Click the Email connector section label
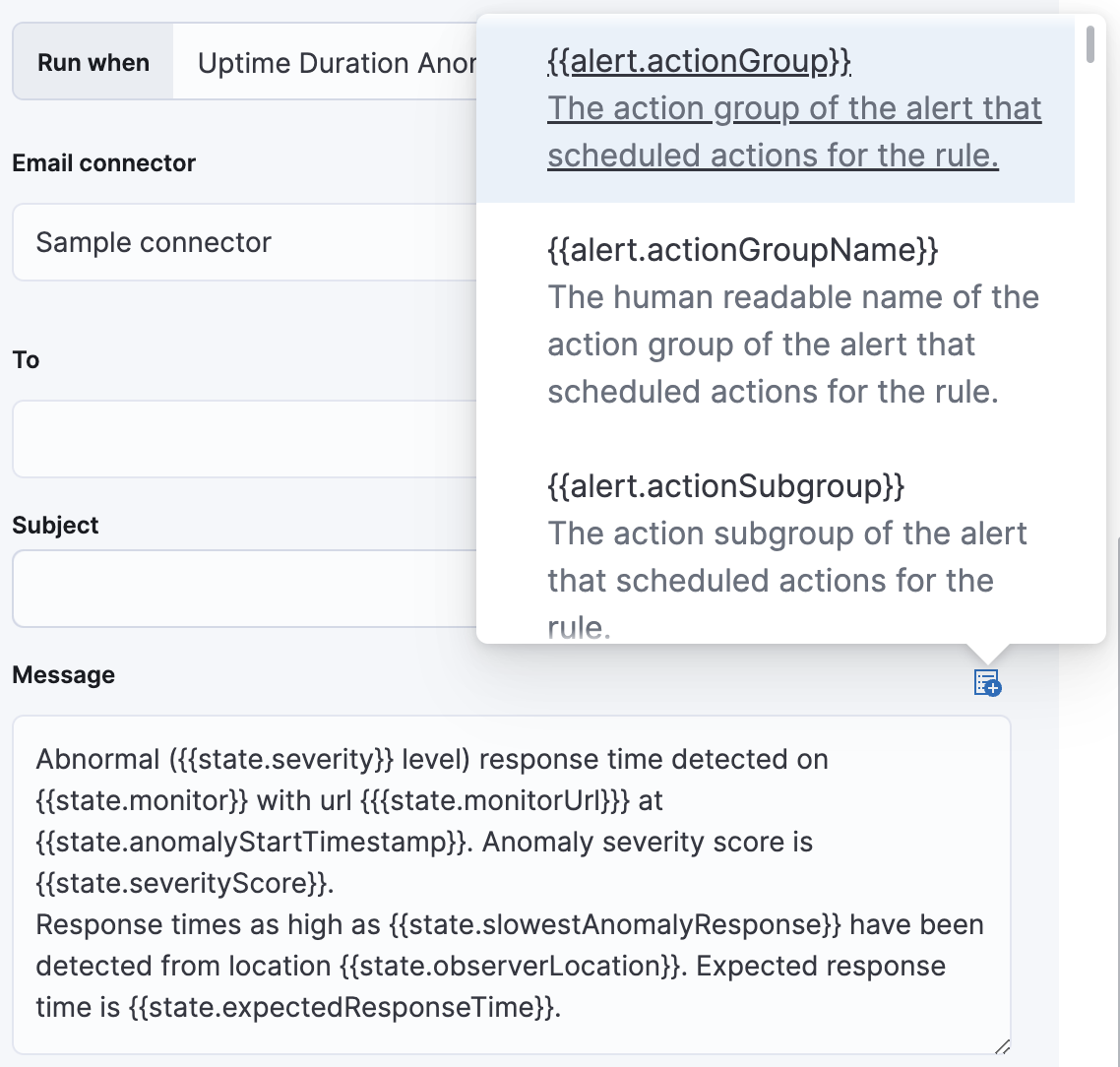 [103, 162]
